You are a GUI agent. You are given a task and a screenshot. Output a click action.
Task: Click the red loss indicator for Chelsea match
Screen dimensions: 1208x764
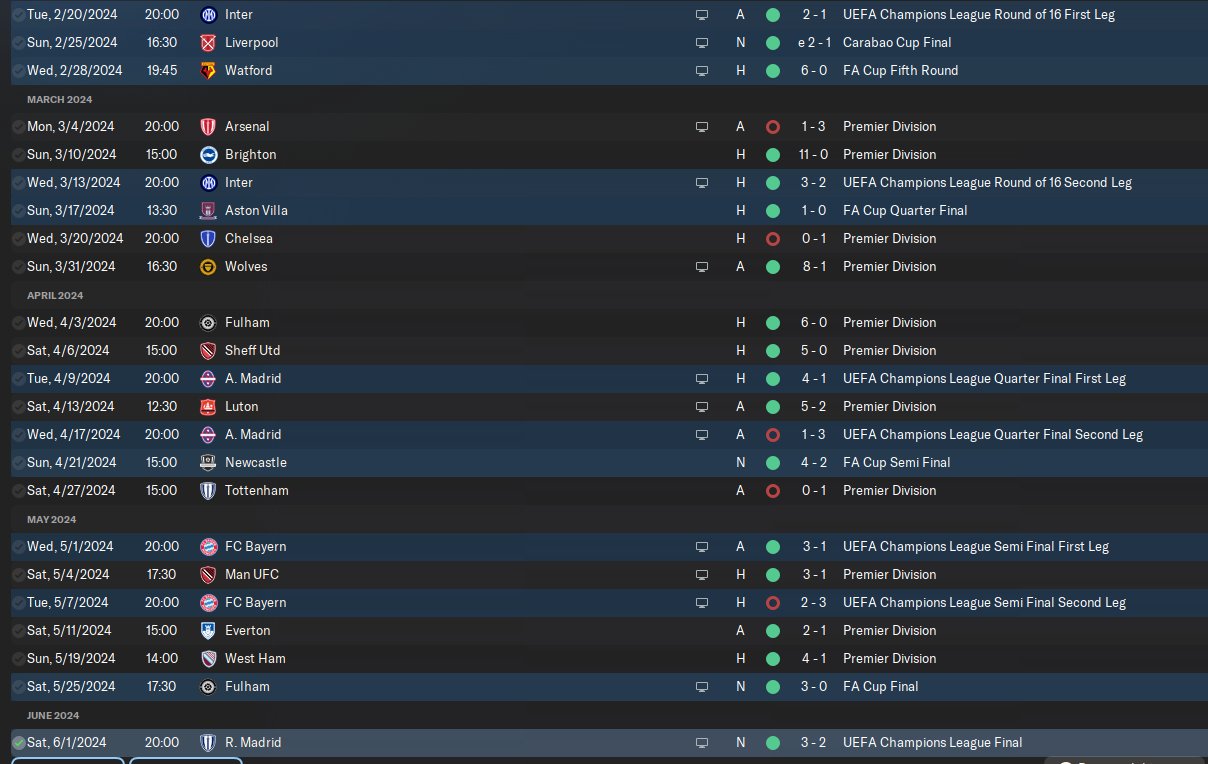click(772, 239)
